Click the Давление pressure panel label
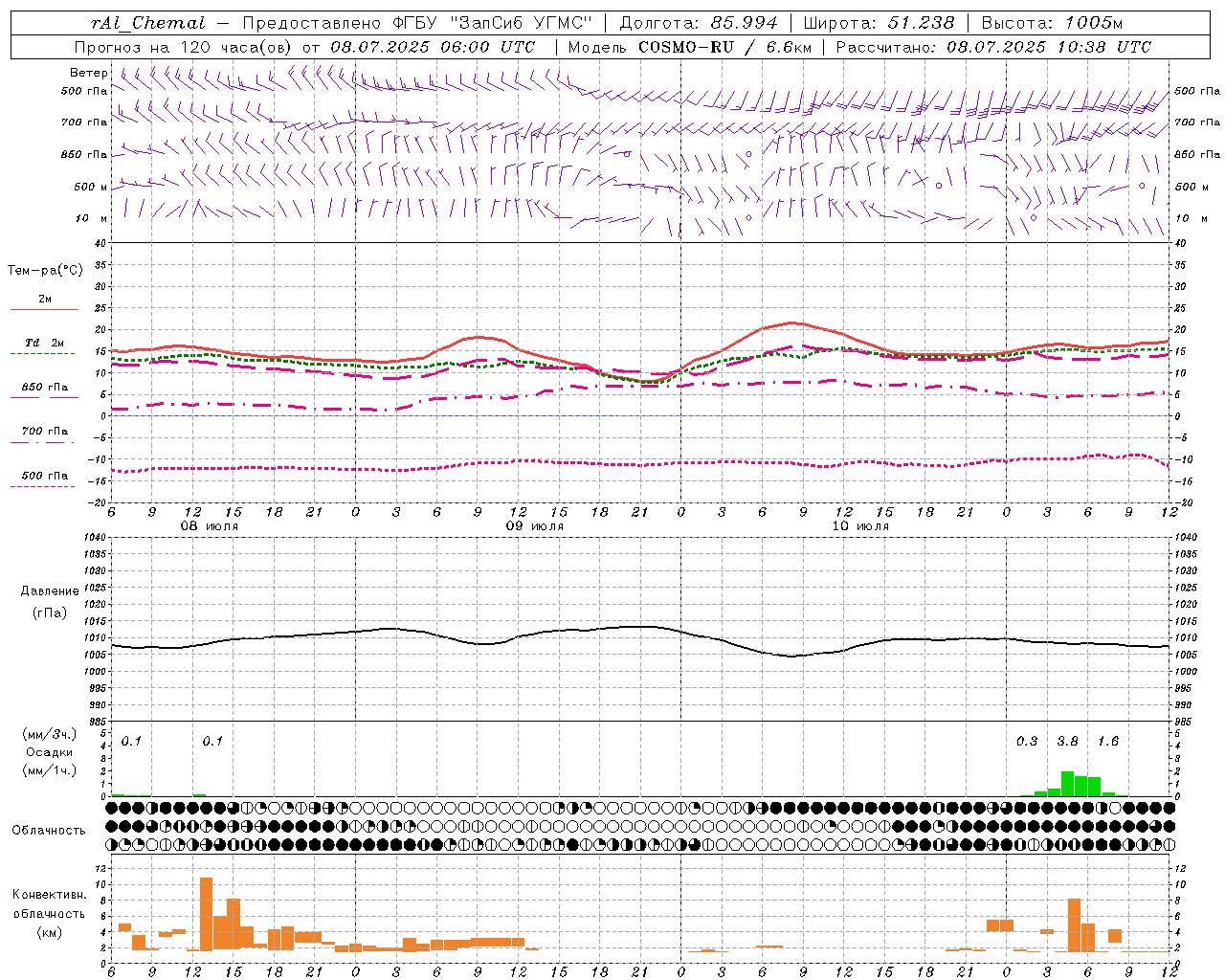 (x=49, y=591)
